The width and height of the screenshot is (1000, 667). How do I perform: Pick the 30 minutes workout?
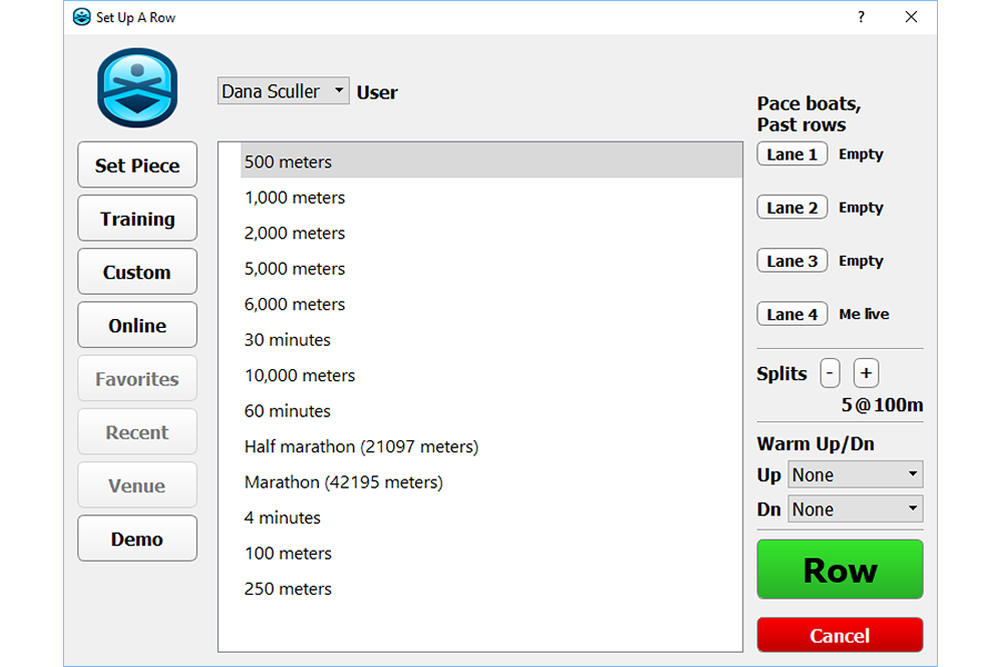click(x=287, y=340)
